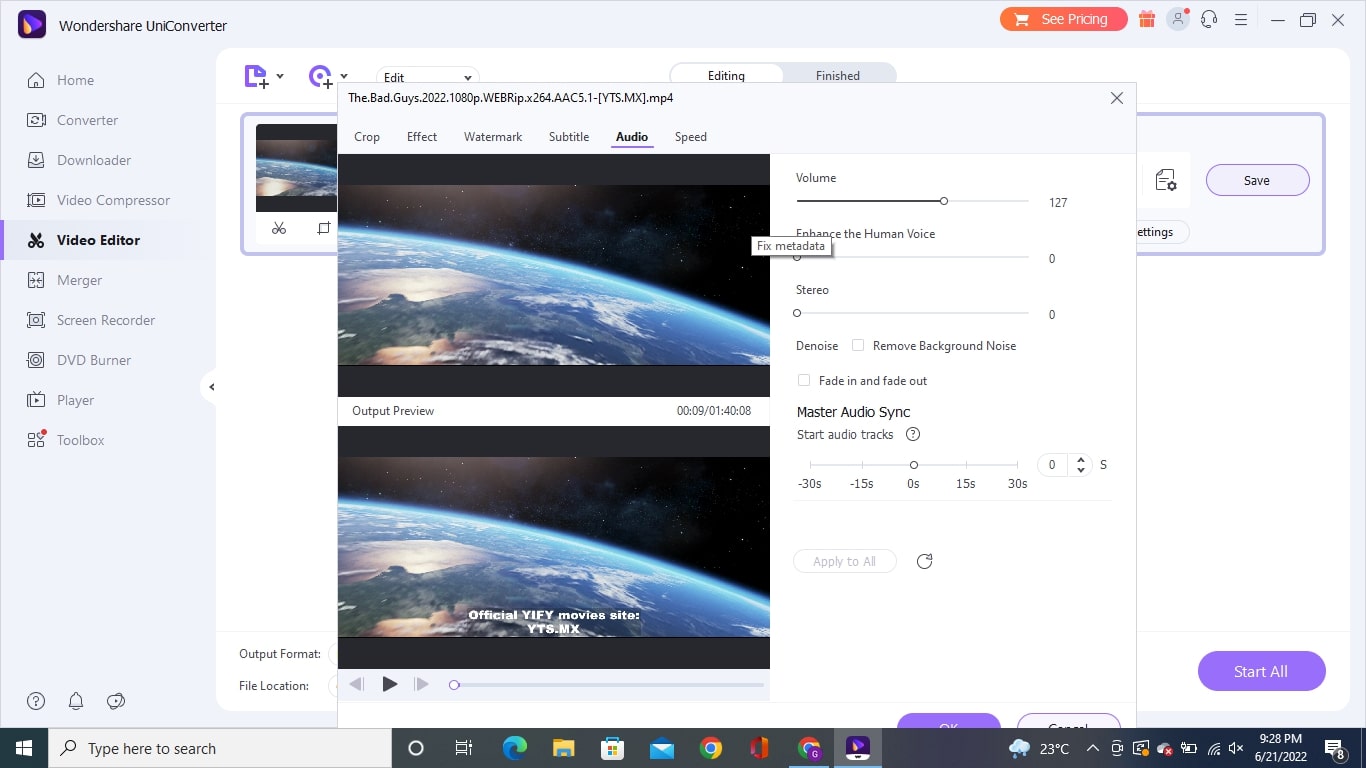1366x768 pixels.
Task: Switch to the Watermark tab
Action: pos(493,137)
